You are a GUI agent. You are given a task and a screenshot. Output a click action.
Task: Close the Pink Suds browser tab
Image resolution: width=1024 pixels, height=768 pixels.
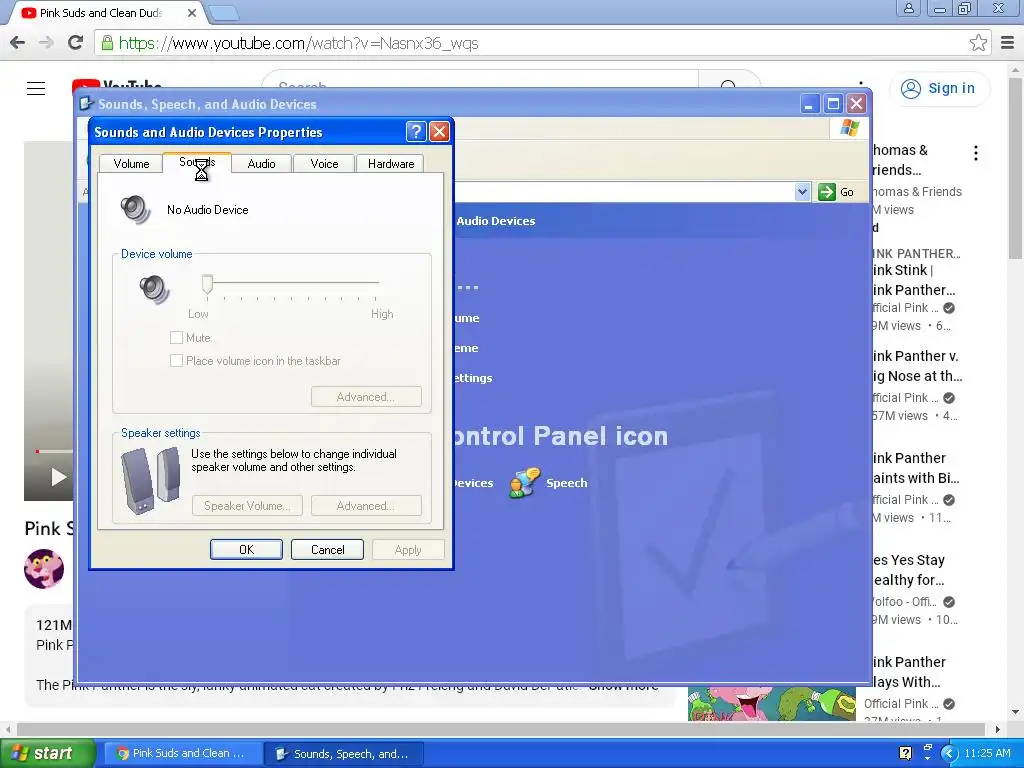point(191,13)
